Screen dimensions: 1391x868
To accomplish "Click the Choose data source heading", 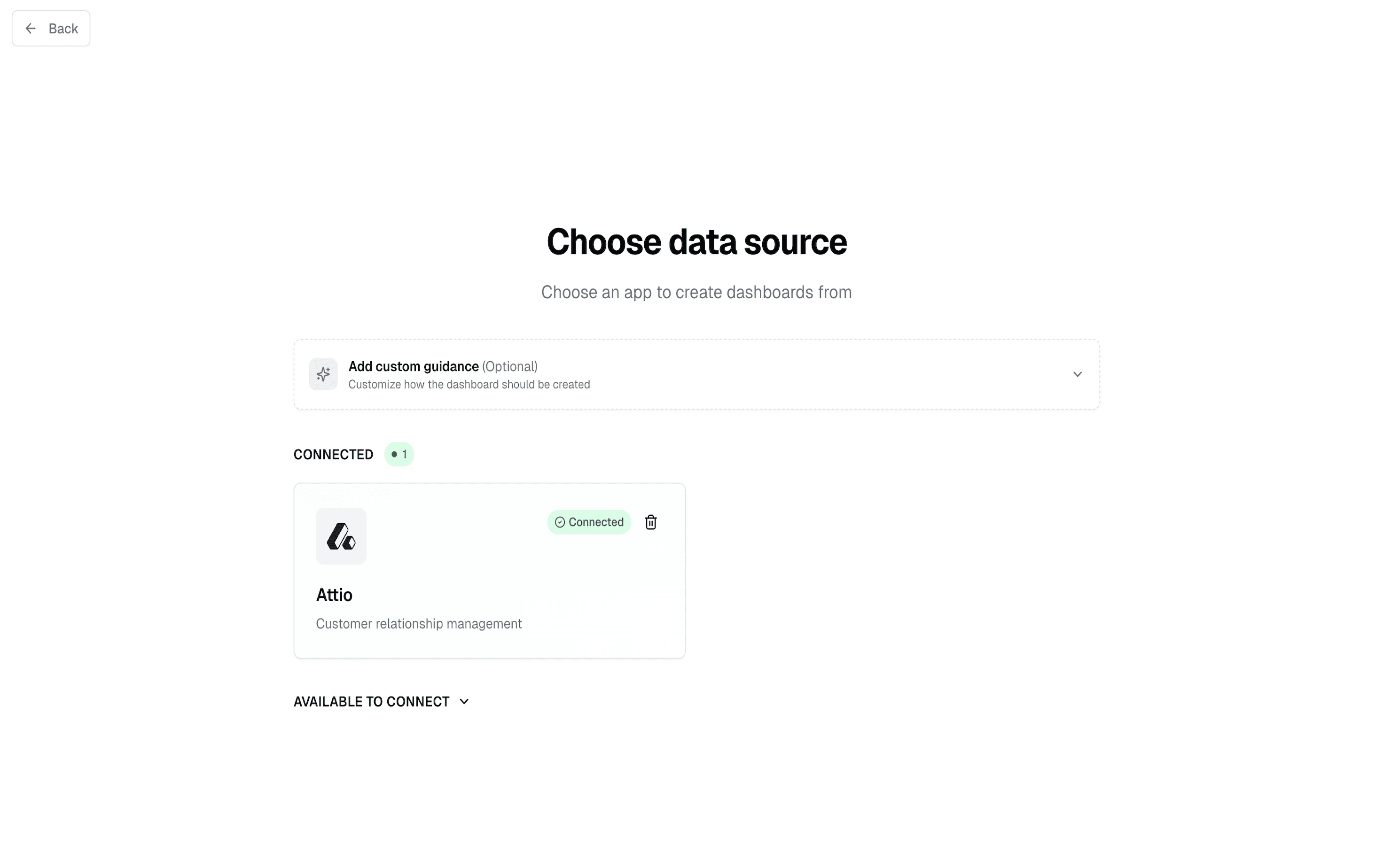I will pyautogui.click(x=696, y=242).
